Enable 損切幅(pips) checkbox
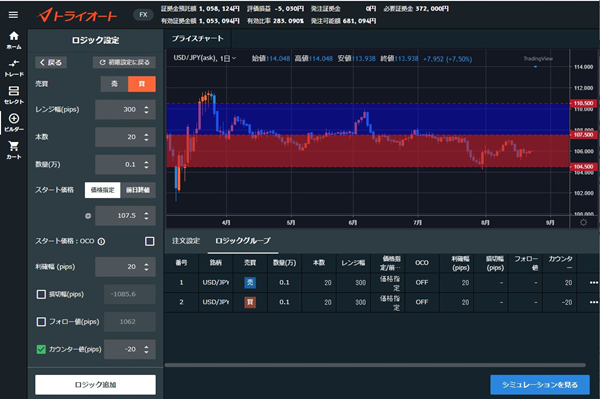The image size is (600, 399). [x=41, y=295]
